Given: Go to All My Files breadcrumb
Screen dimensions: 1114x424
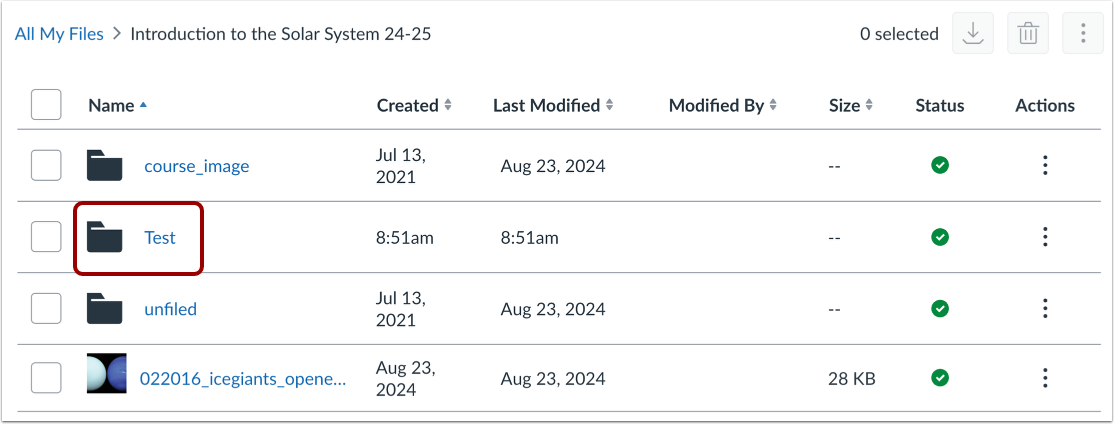Looking at the screenshot, I should click(x=59, y=34).
